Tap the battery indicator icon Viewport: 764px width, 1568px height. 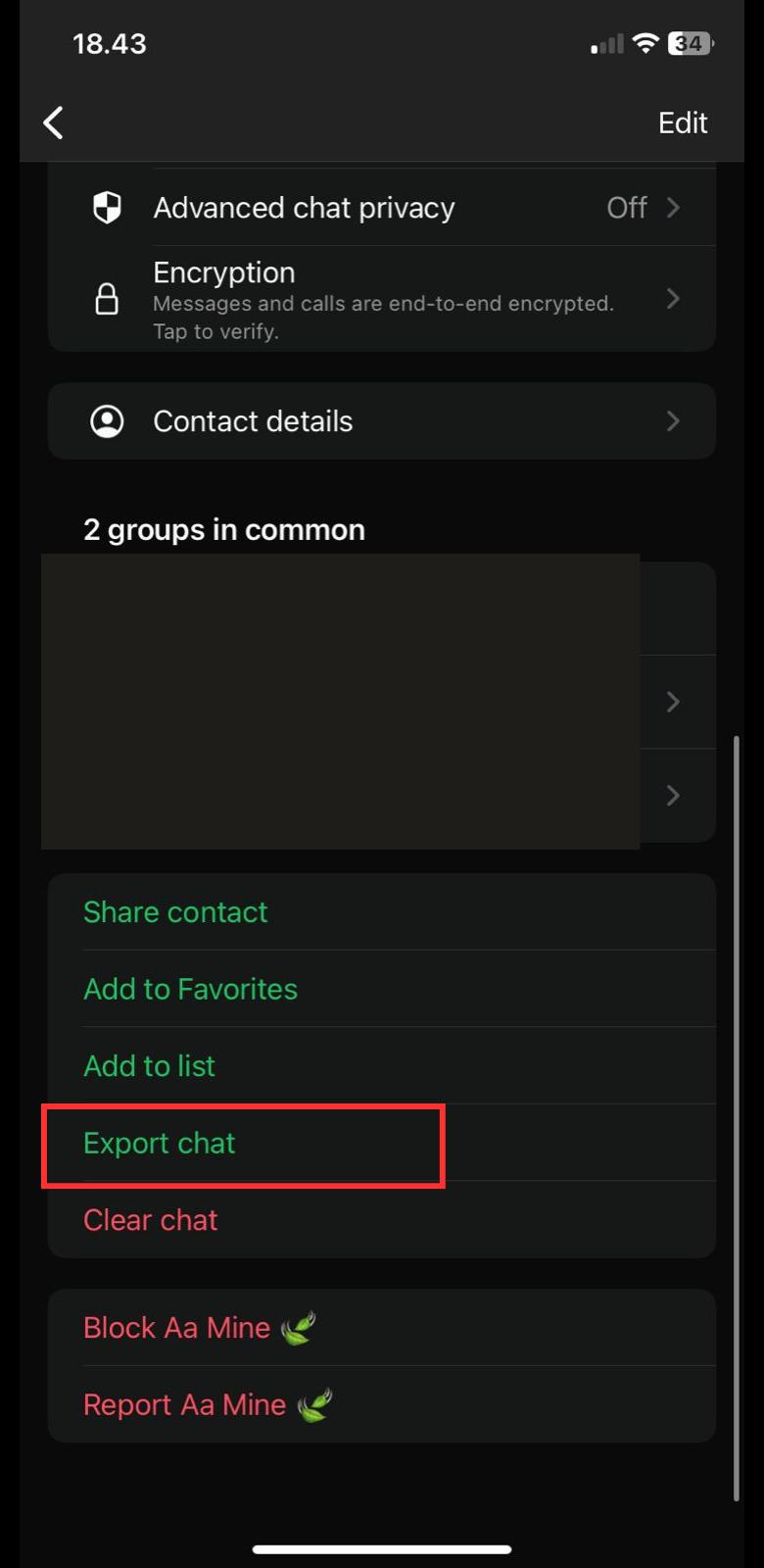coord(691,43)
